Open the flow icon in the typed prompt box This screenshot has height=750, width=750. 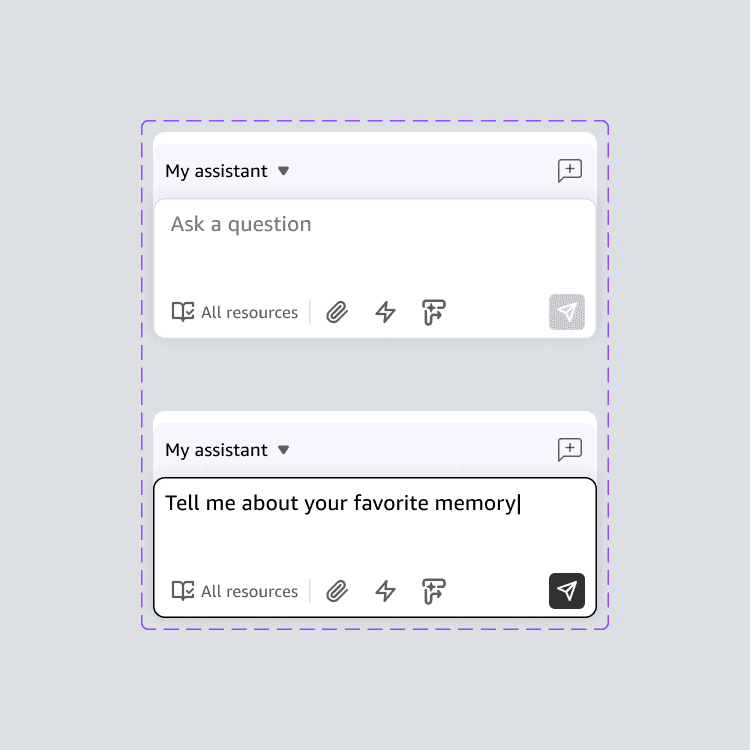pos(433,591)
